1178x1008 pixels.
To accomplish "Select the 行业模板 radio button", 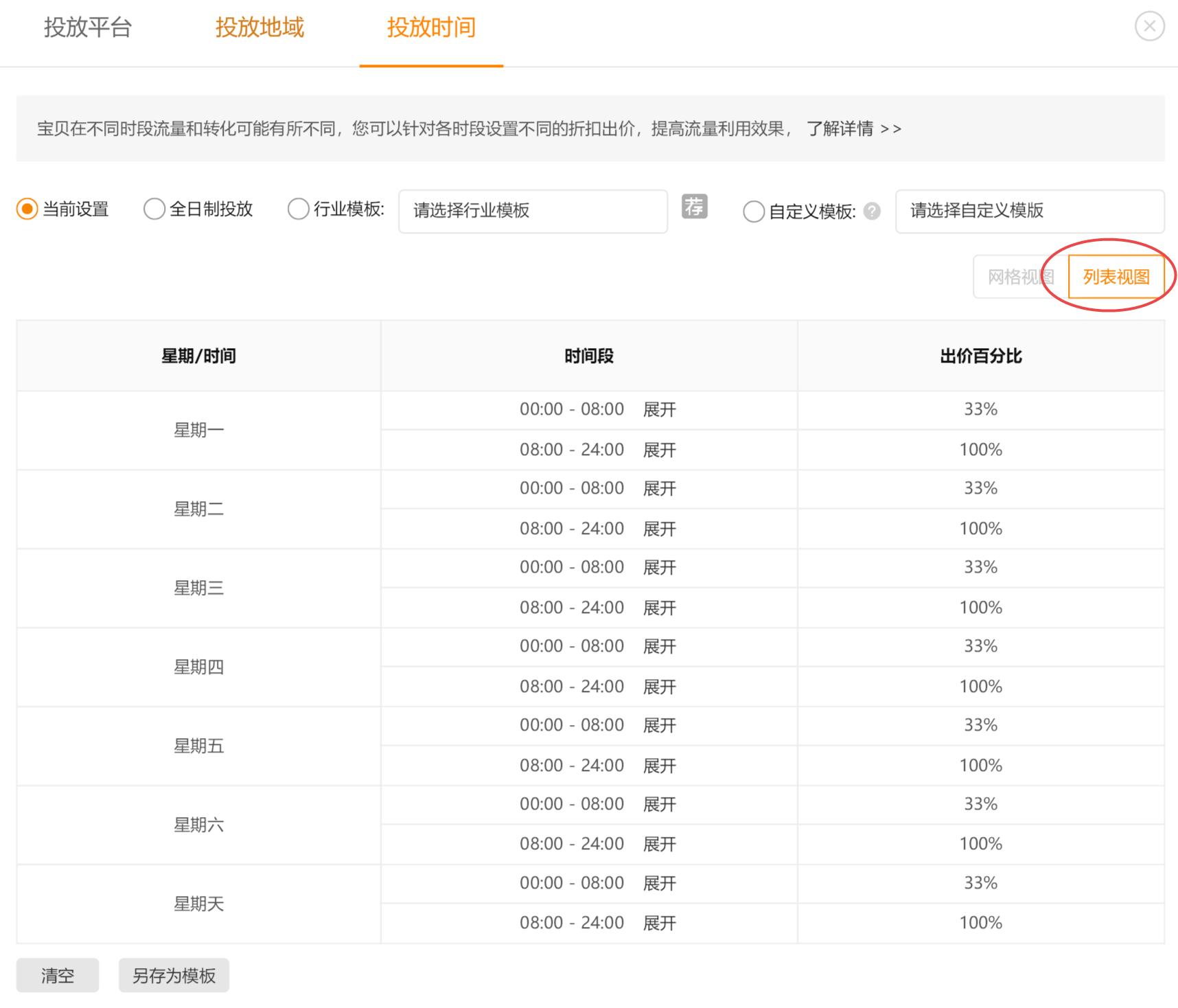I will pos(298,209).
